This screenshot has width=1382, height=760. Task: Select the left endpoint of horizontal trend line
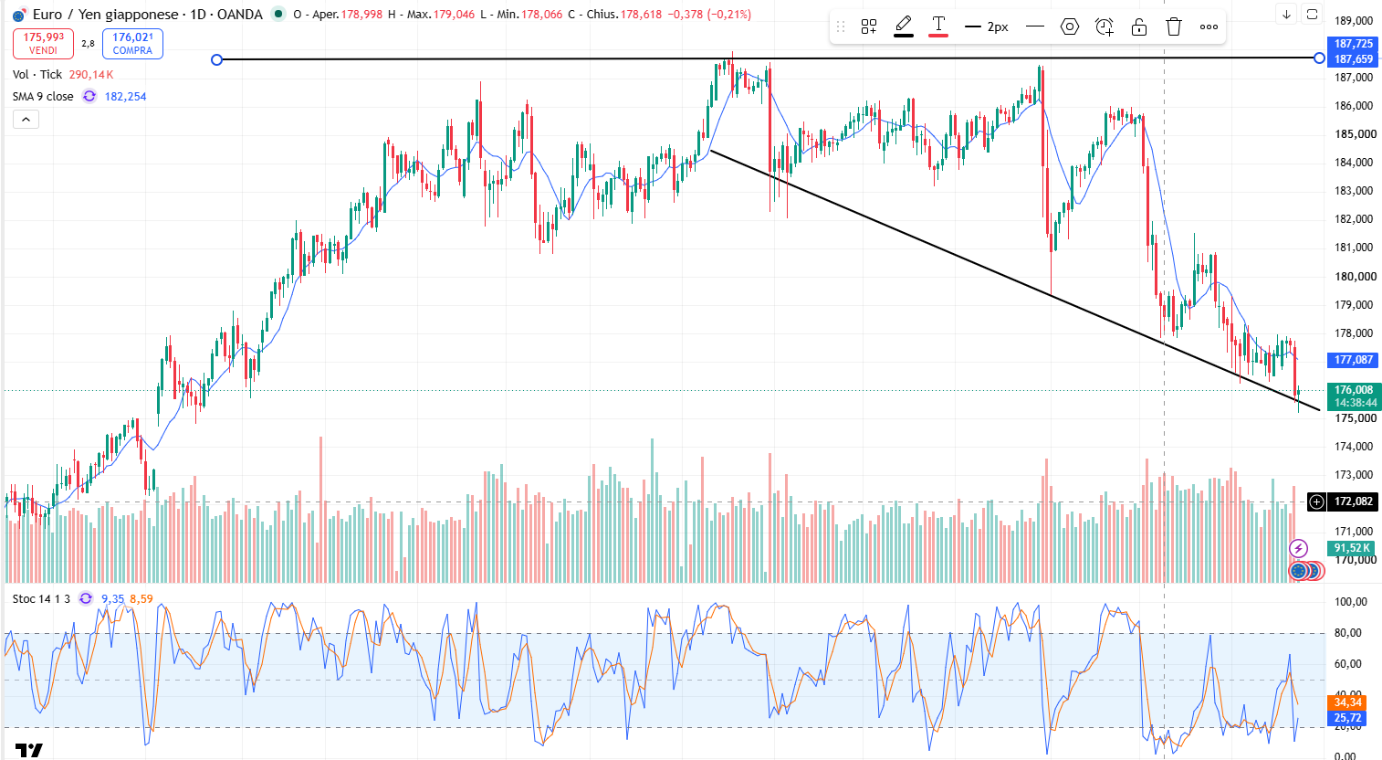[x=217, y=60]
